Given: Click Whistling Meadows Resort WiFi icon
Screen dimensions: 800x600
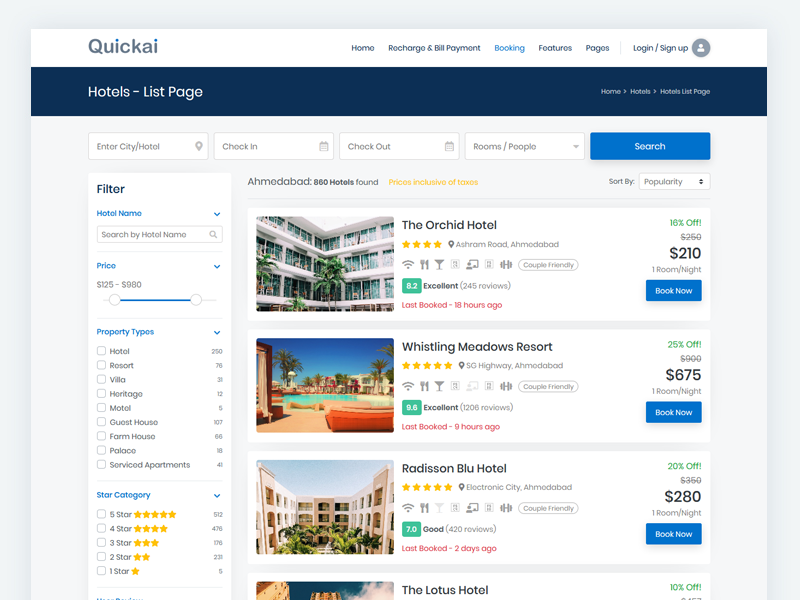Looking at the screenshot, I should pos(408,386).
